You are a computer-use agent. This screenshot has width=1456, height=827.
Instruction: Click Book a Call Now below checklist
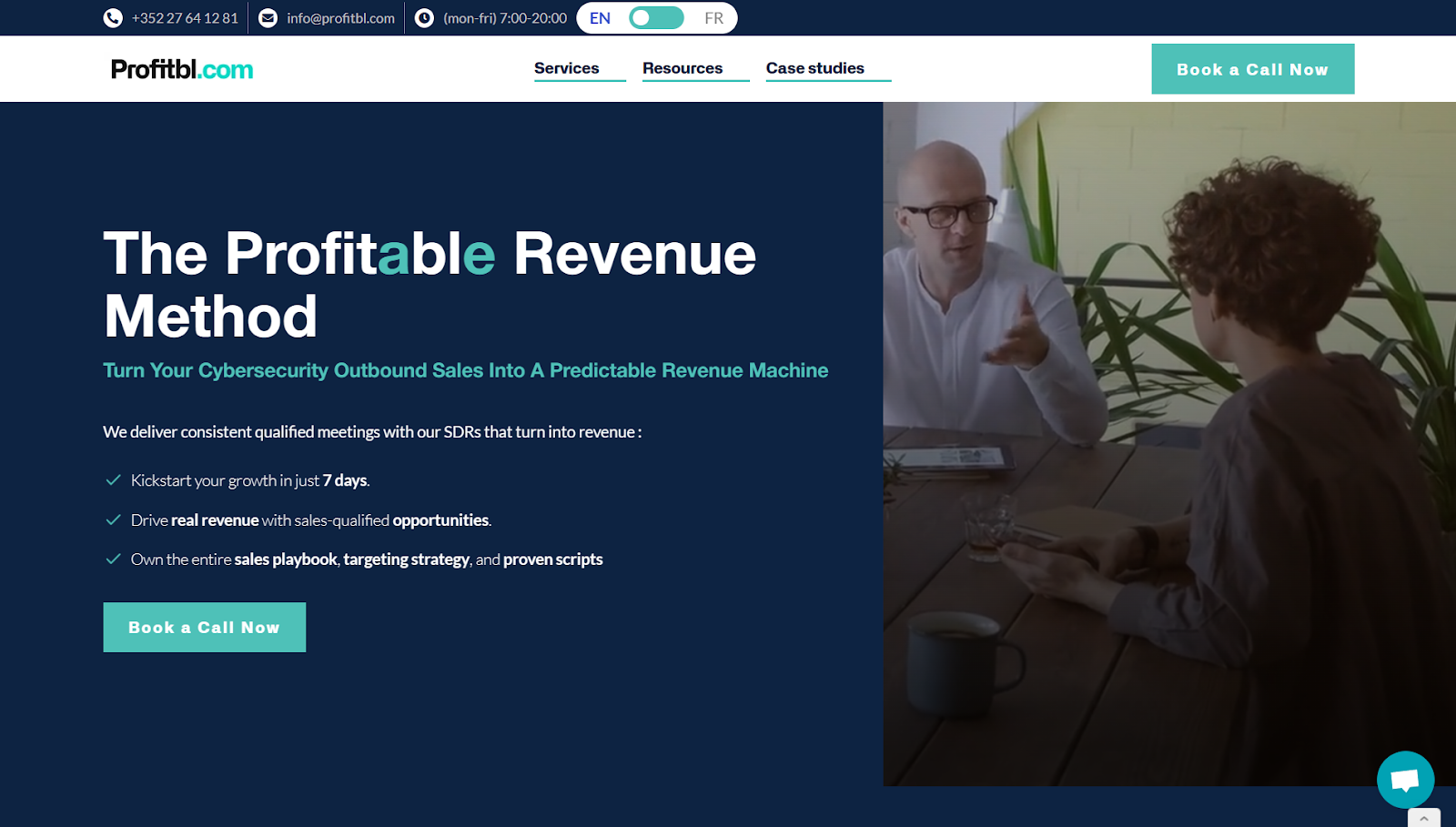tap(205, 627)
